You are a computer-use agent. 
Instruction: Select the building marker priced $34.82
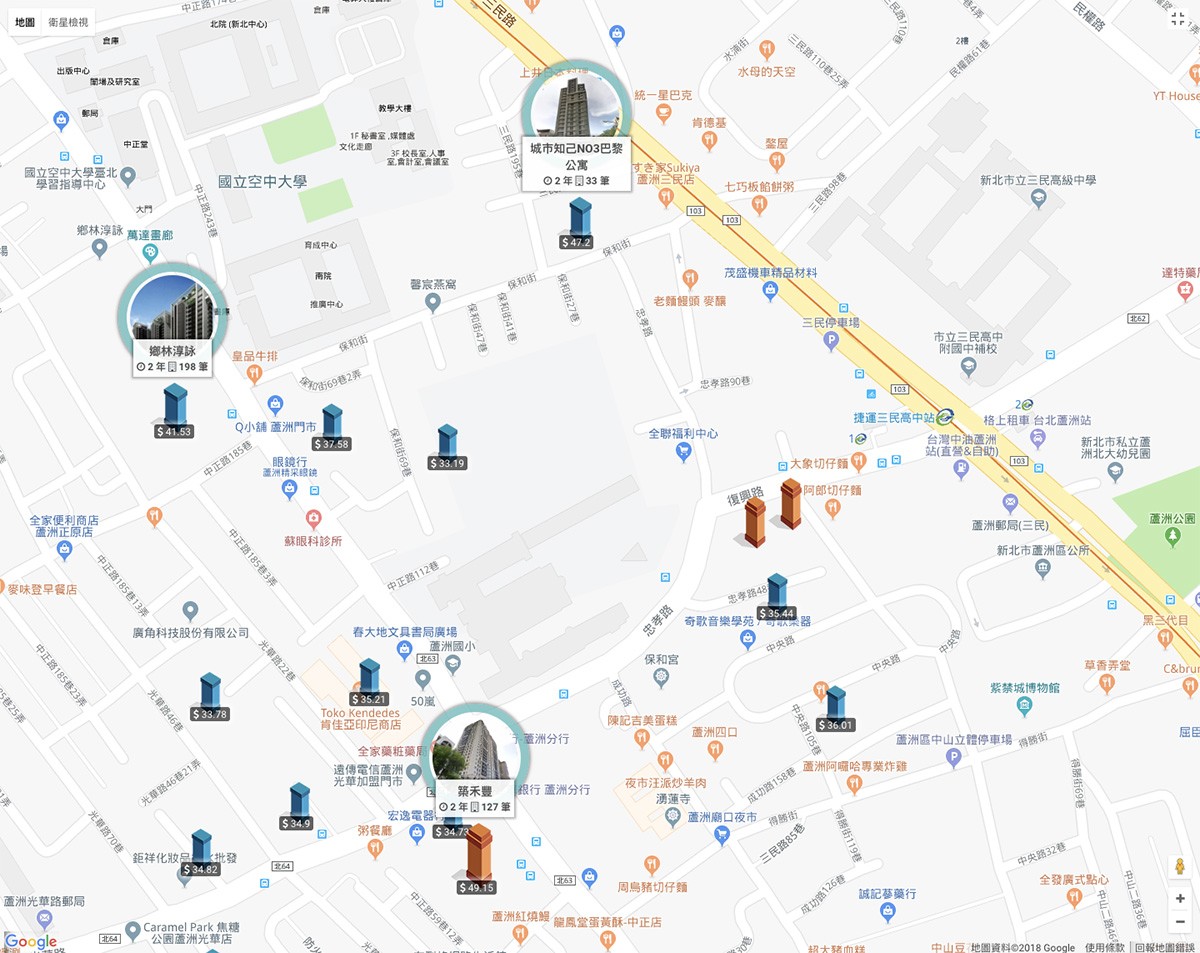click(x=201, y=853)
